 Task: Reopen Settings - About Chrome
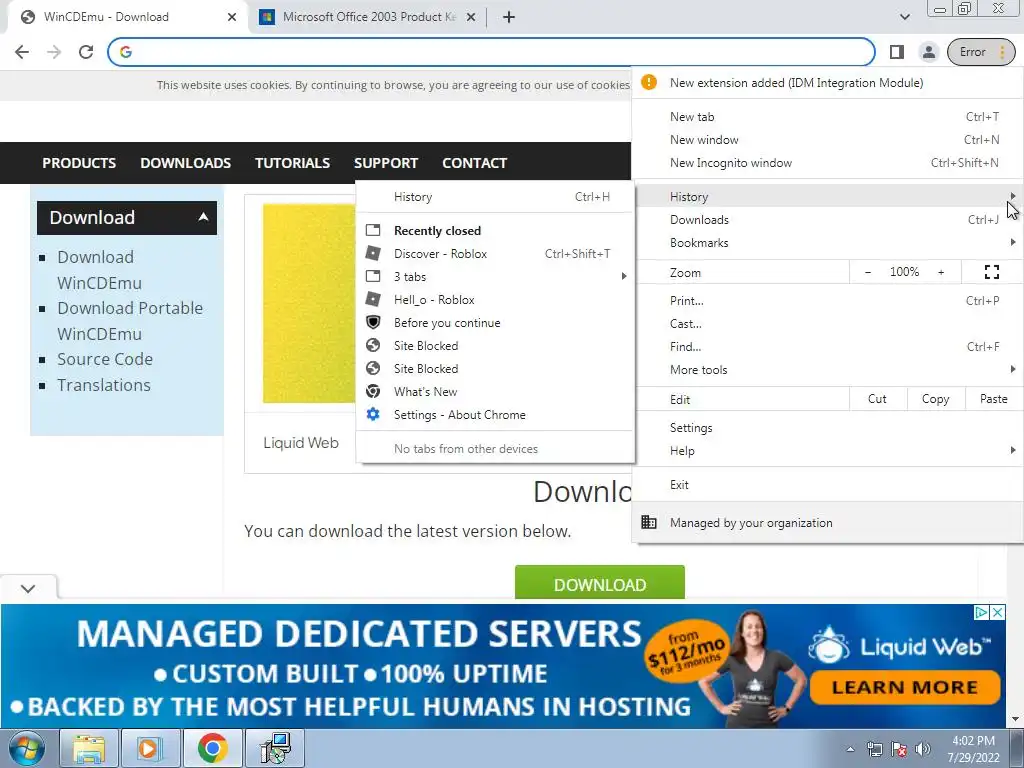coord(495,415)
